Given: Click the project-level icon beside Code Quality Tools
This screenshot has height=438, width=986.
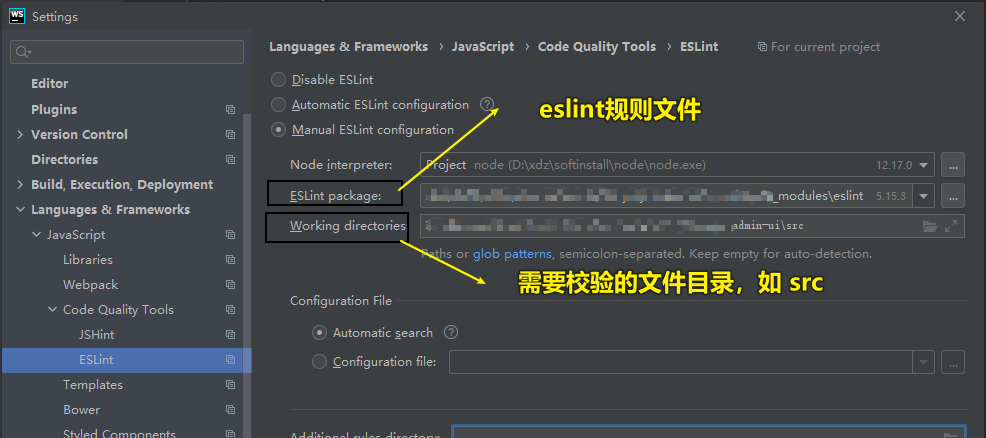Looking at the screenshot, I should (231, 310).
